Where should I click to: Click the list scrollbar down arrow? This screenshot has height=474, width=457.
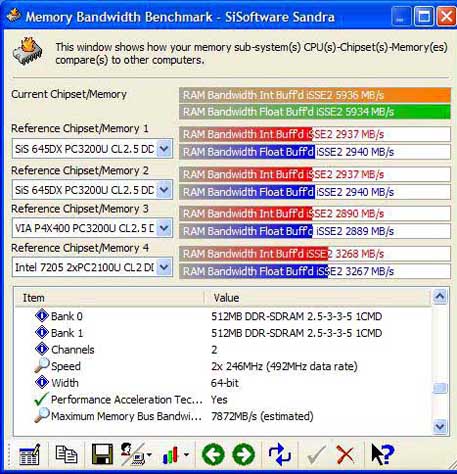click(x=439, y=426)
